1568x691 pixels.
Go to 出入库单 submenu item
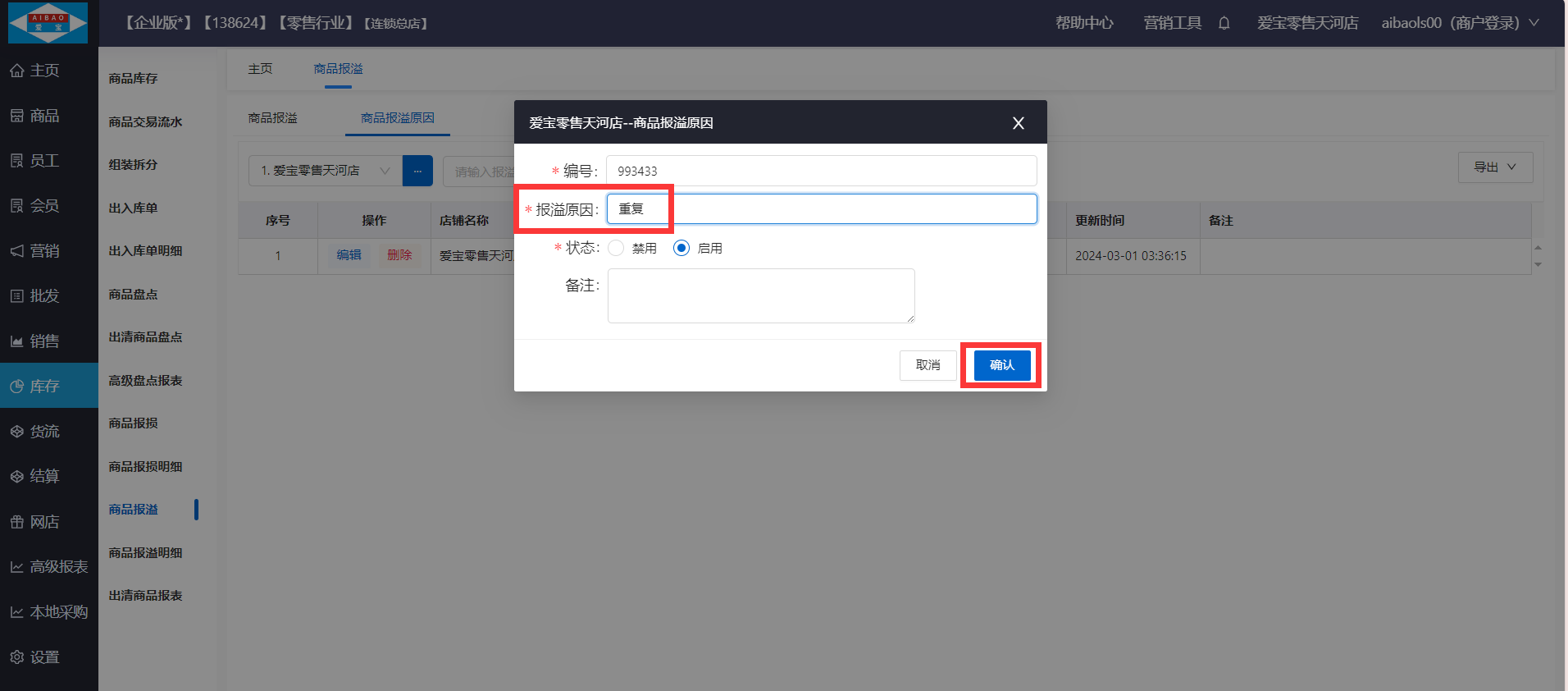pos(133,208)
